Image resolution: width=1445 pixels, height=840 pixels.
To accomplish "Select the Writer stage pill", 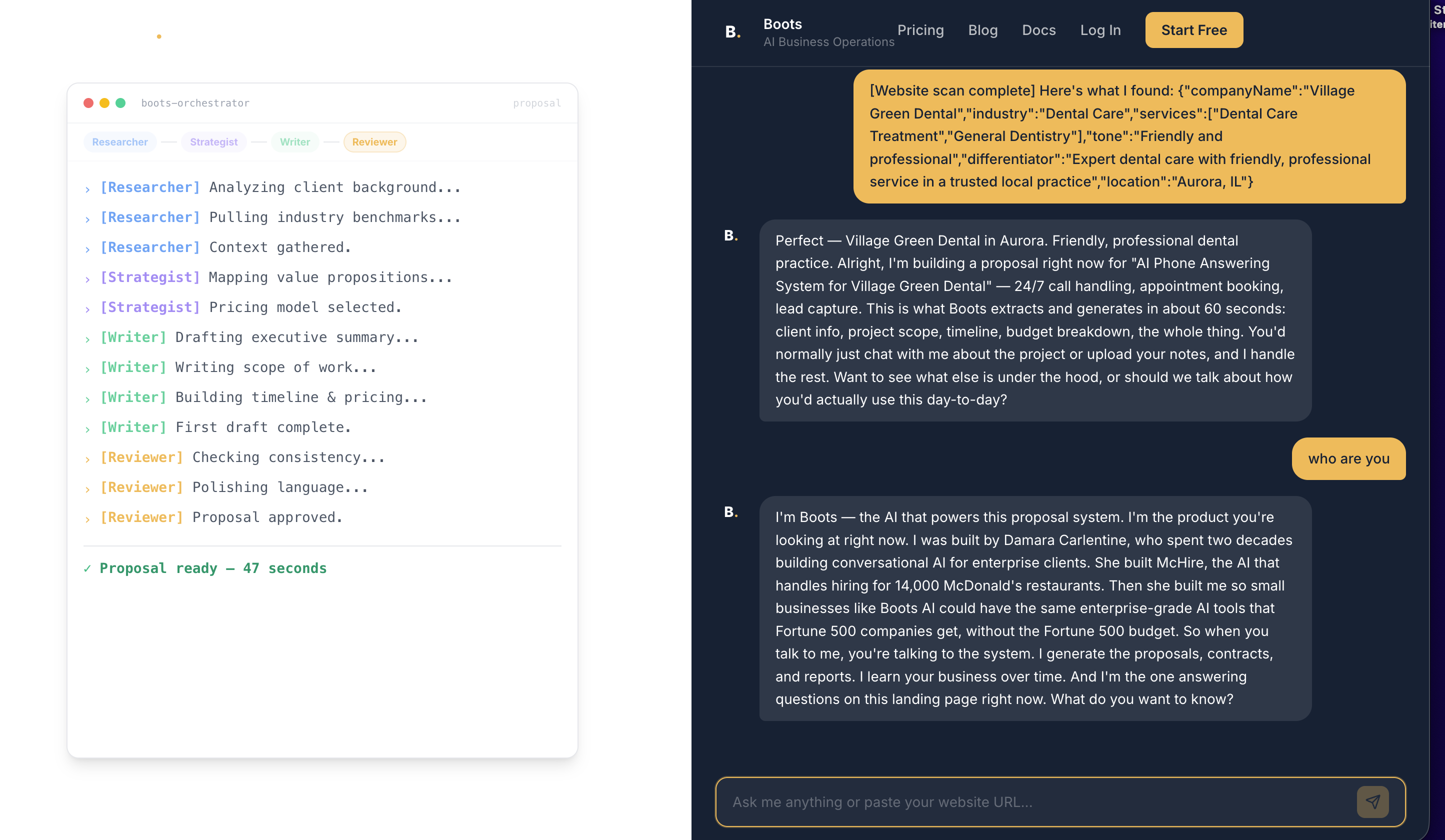I will (x=294, y=141).
